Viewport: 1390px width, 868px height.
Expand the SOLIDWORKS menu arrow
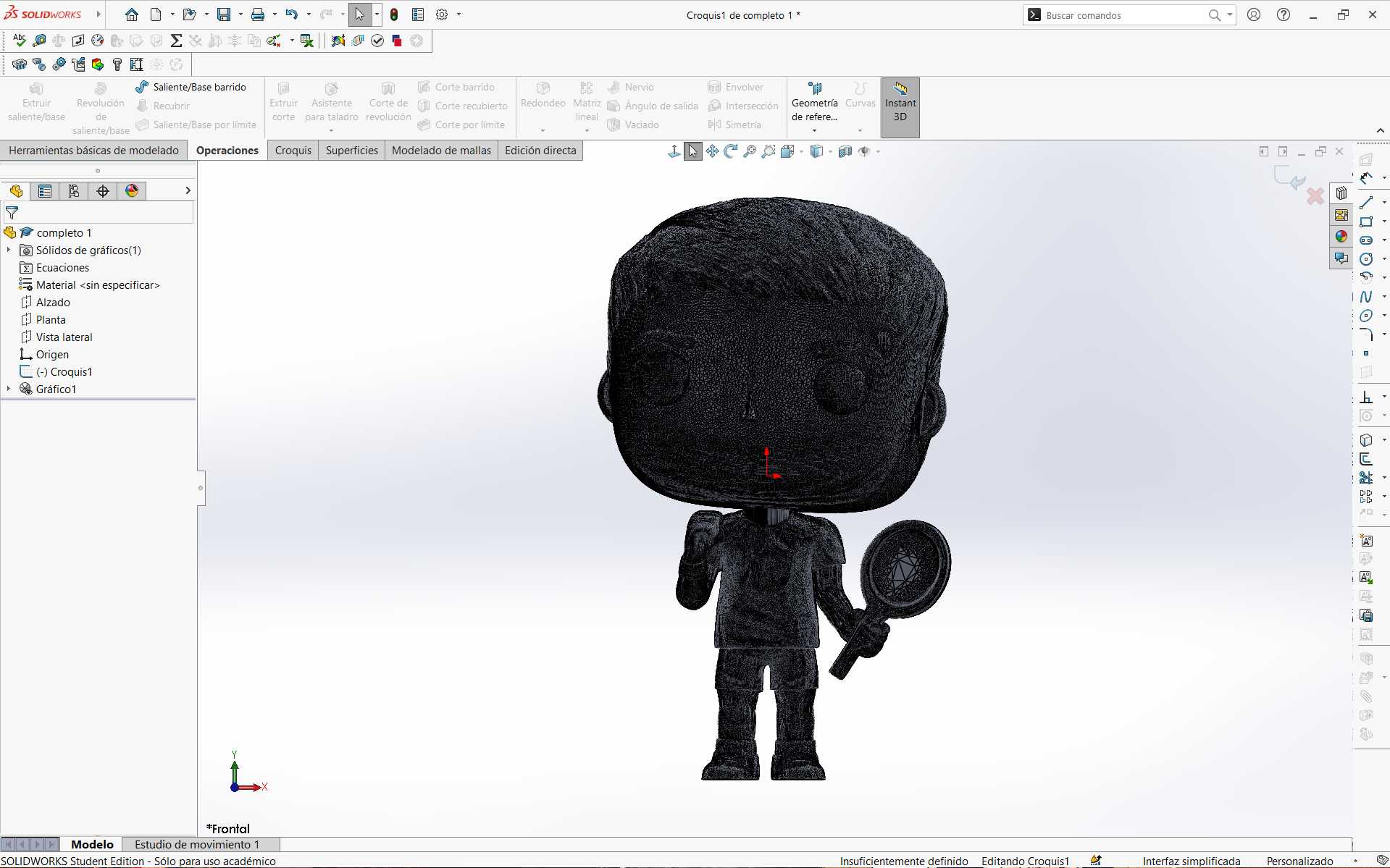(99, 14)
